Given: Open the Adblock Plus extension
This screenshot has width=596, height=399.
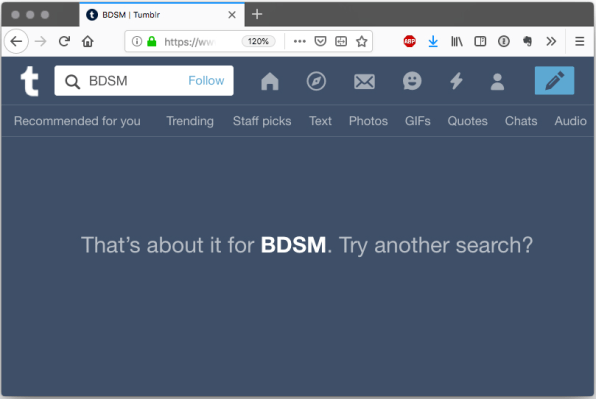Looking at the screenshot, I should click(x=409, y=41).
